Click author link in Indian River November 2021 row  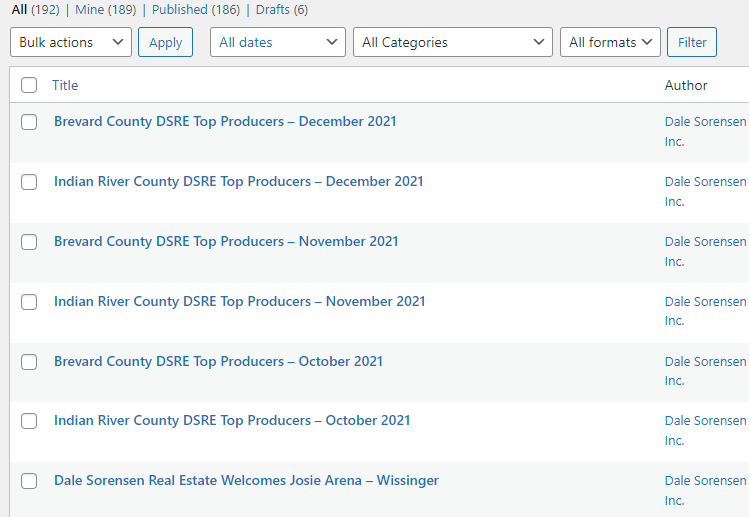click(x=705, y=311)
